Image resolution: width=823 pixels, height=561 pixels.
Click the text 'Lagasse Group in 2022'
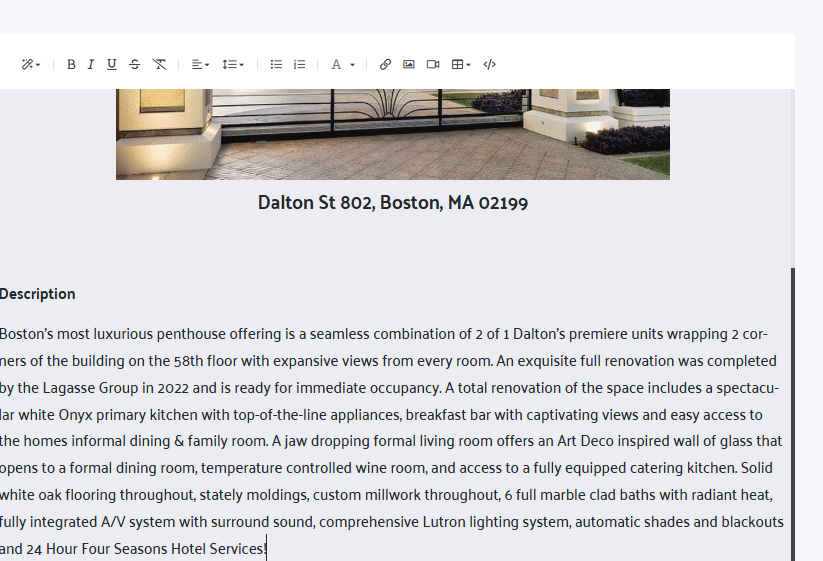[115, 388]
